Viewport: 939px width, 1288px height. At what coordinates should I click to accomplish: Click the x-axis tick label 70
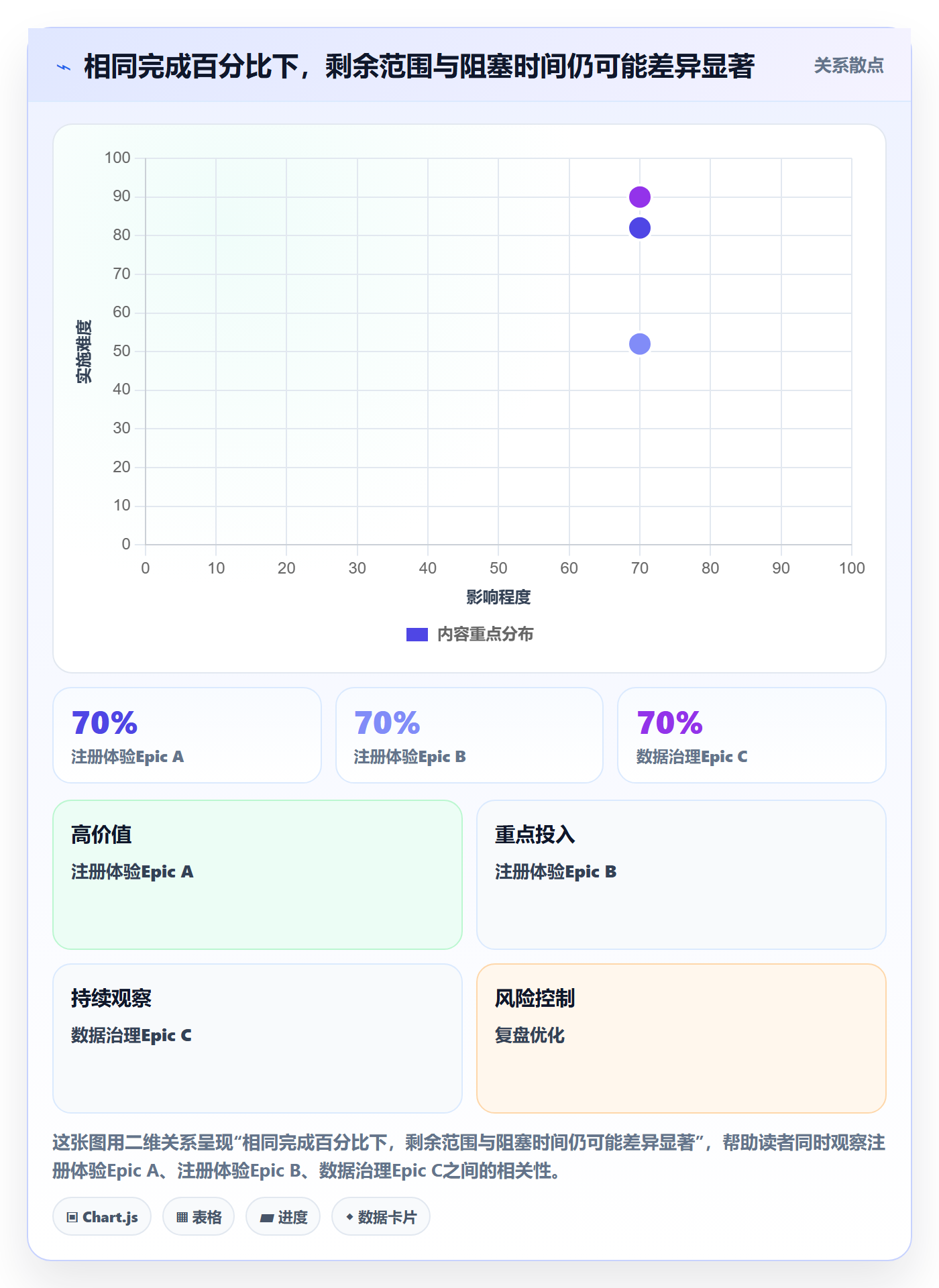[640, 568]
